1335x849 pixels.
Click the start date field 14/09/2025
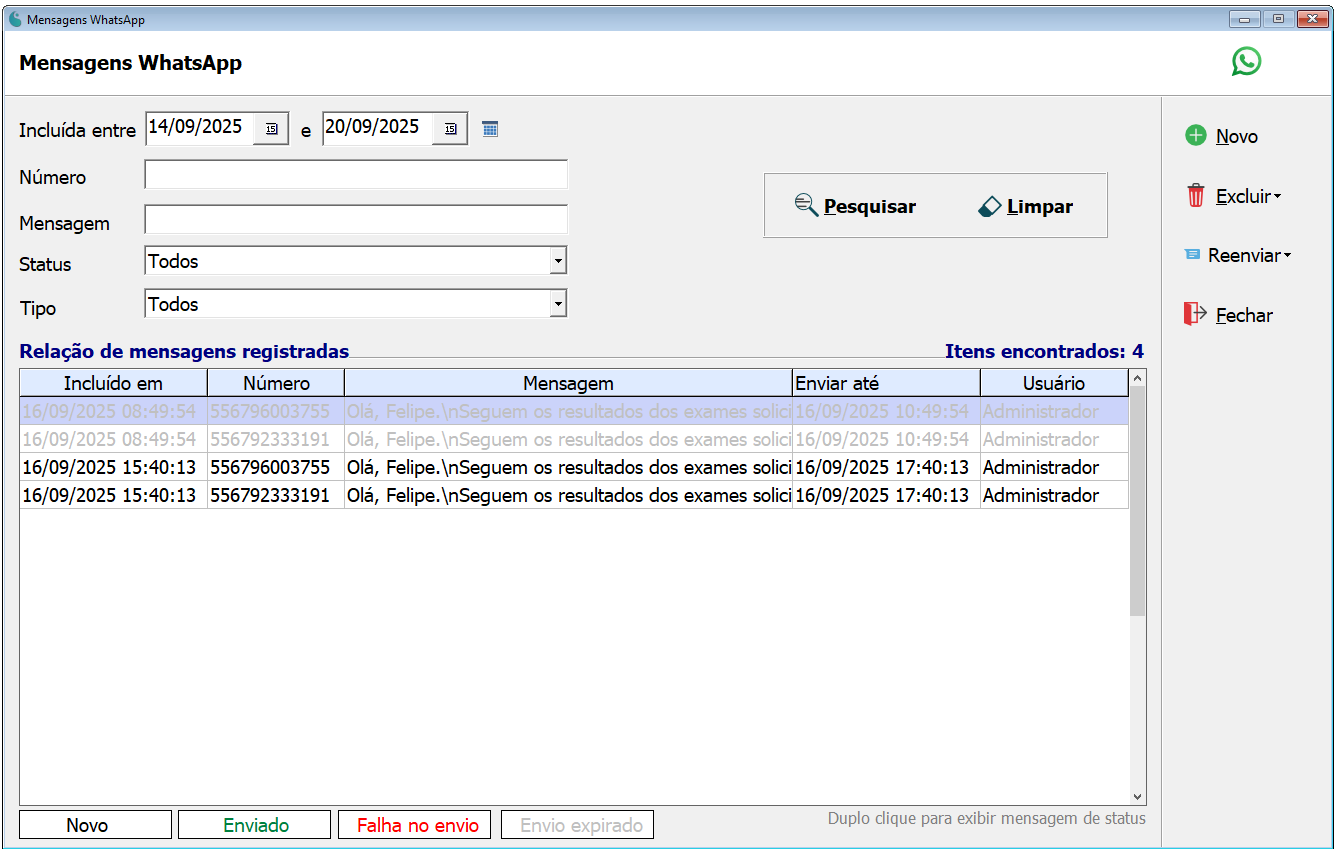coord(199,127)
